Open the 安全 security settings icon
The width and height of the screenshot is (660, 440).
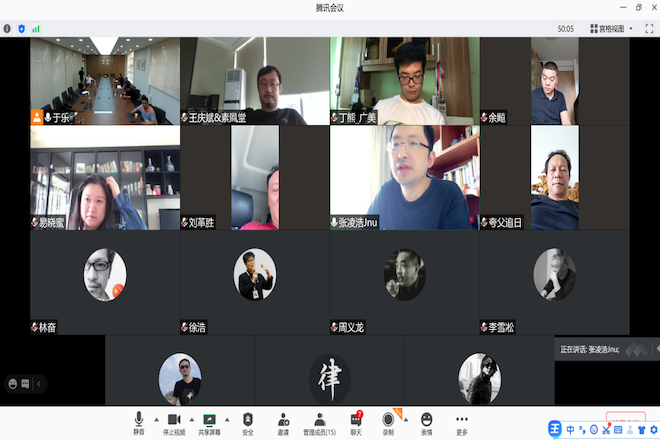click(x=248, y=422)
